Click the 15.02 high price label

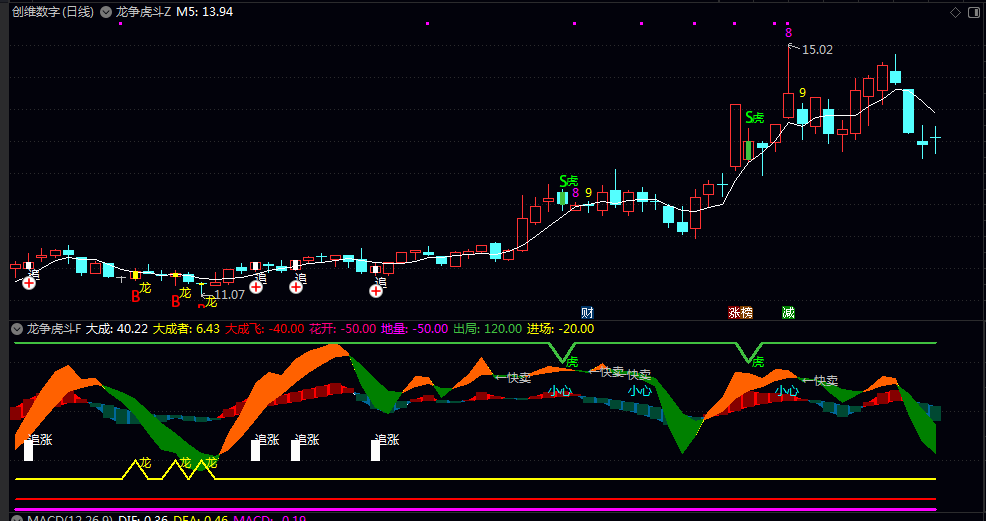pyautogui.click(x=817, y=49)
